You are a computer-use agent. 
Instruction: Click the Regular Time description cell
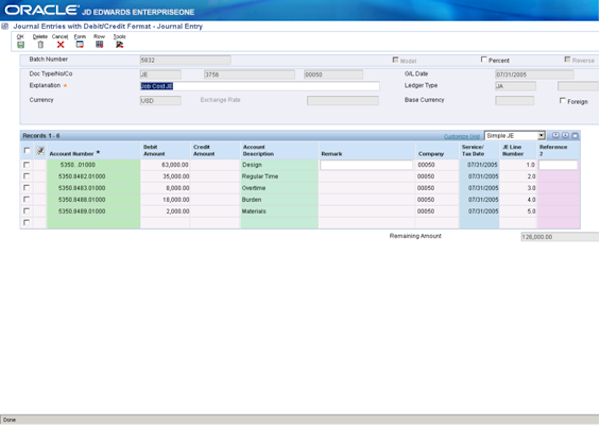(279, 176)
